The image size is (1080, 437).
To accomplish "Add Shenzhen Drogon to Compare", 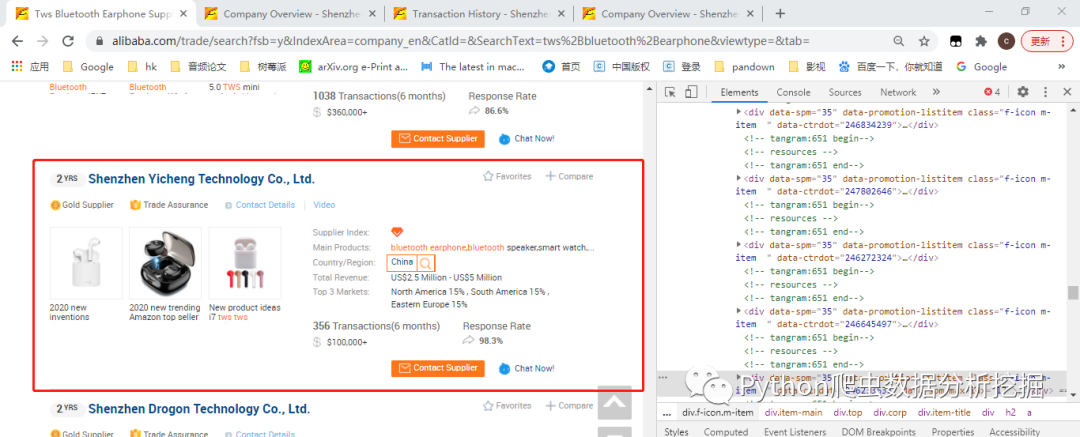I will 569,406.
